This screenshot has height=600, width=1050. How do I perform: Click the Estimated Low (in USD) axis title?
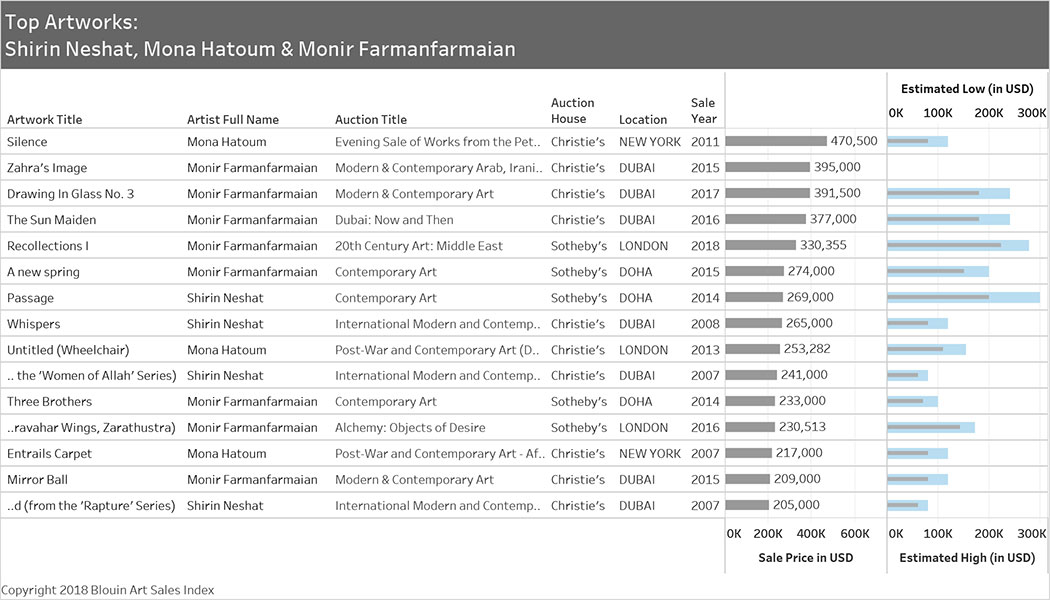pyautogui.click(x=967, y=89)
